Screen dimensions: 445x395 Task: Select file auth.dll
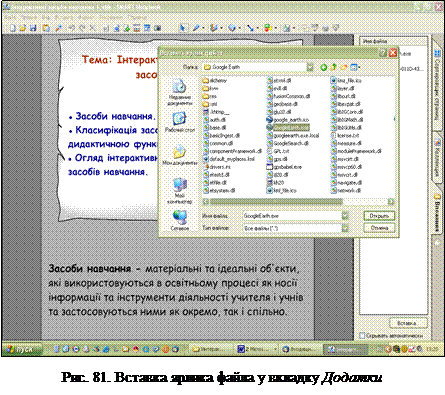(x=214, y=120)
